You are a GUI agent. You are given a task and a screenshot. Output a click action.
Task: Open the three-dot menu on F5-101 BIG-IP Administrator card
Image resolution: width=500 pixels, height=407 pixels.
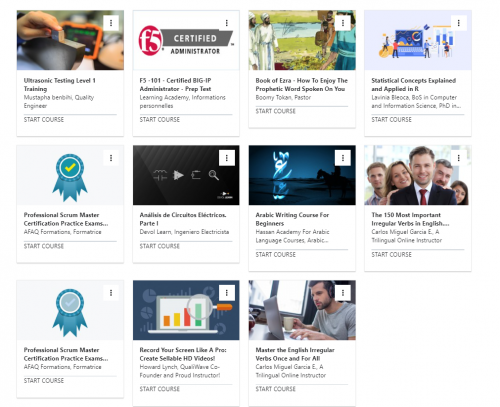pyautogui.click(x=227, y=23)
